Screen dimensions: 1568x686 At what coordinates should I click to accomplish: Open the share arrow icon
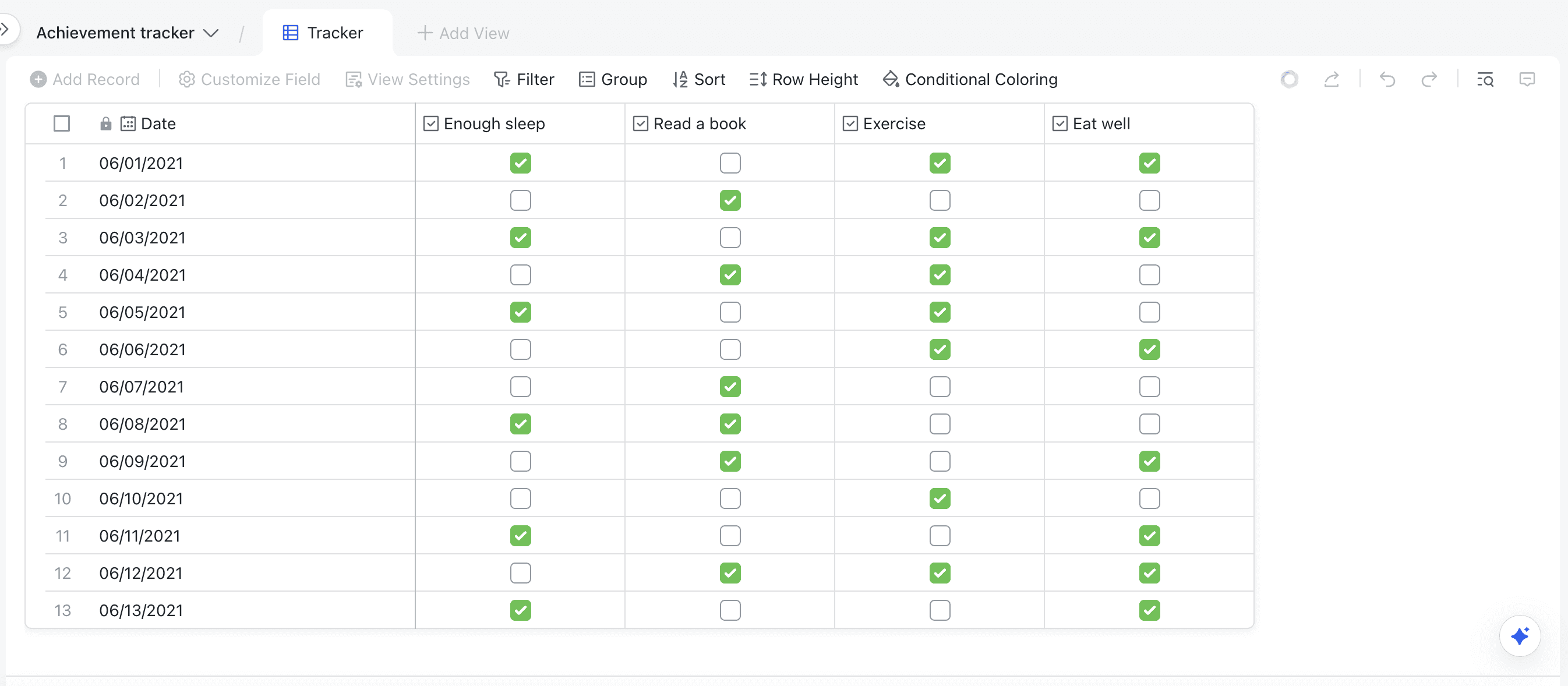1332,79
